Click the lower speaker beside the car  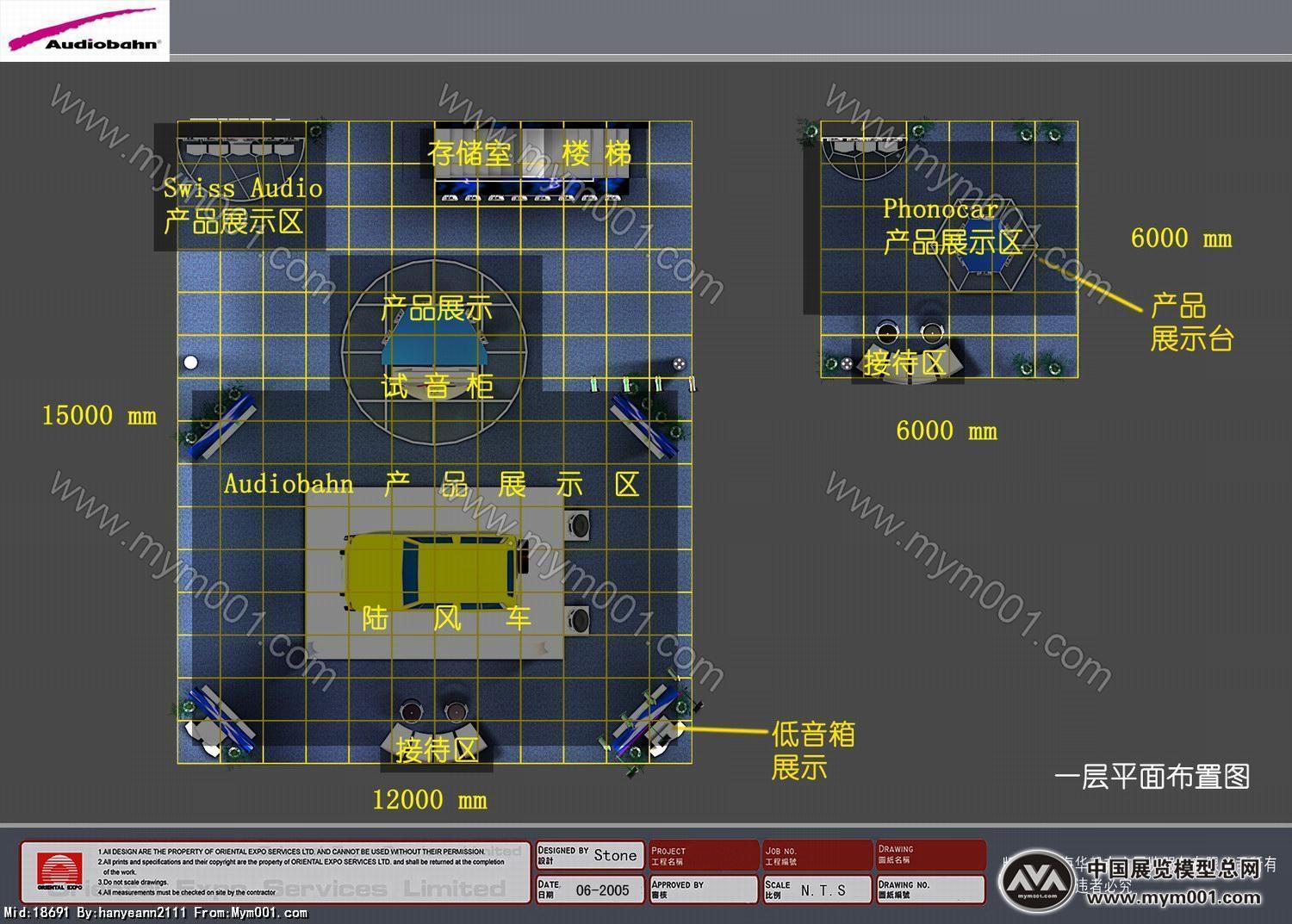pos(579,619)
